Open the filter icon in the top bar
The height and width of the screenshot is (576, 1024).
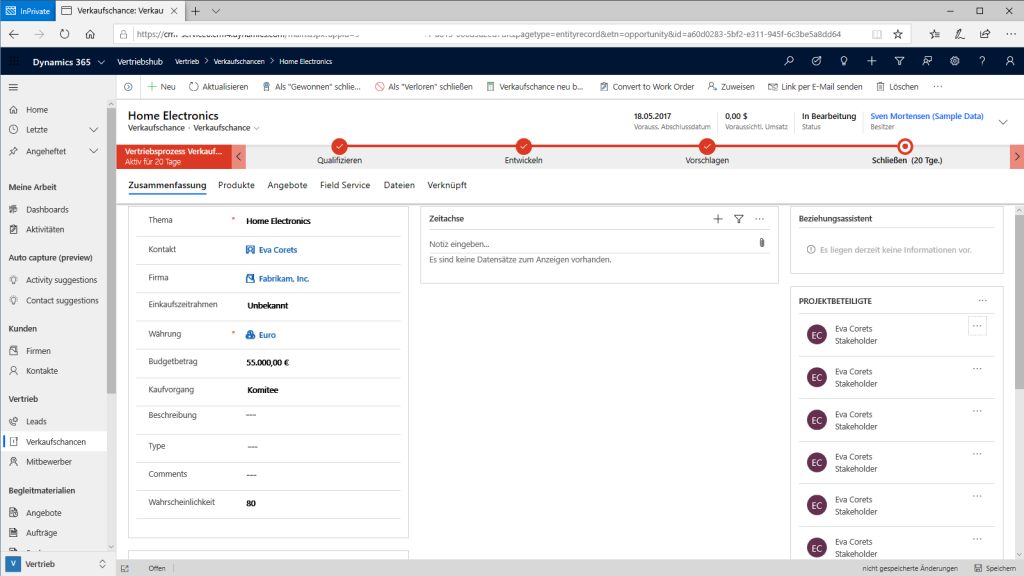pos(899,61)
